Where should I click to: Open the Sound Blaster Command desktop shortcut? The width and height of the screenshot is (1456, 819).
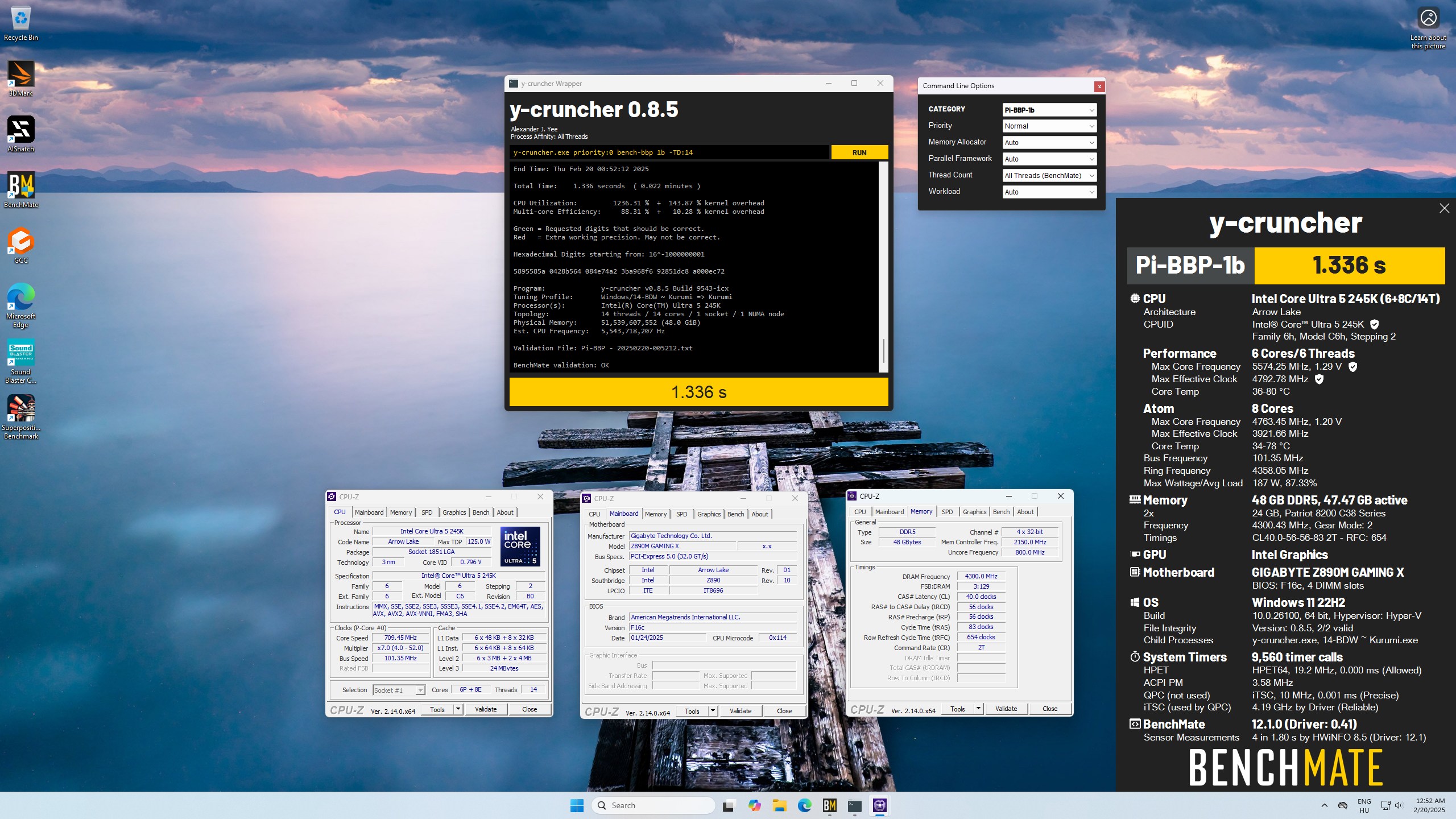[x=20, y=362]
